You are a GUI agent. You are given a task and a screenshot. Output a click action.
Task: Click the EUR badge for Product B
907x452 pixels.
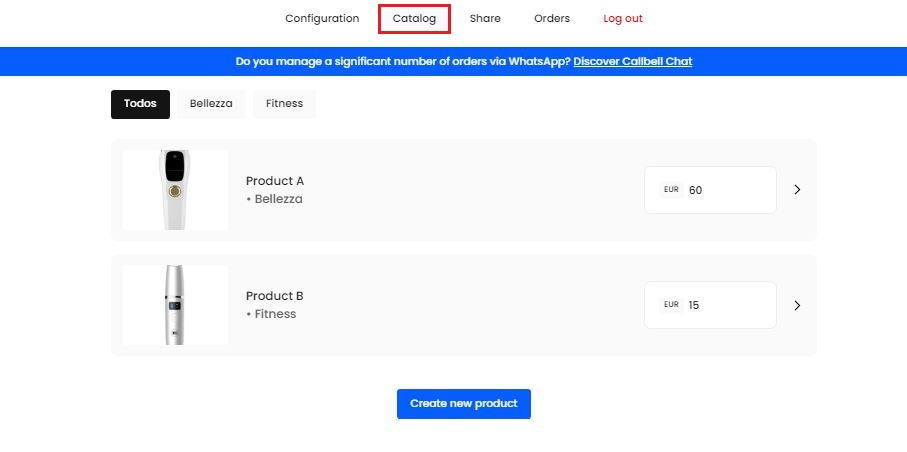coord(671,305)
